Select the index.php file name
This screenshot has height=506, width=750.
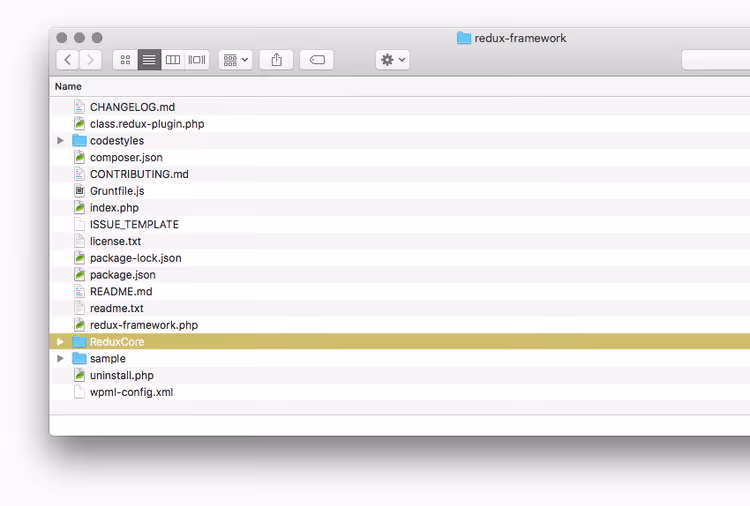[114, 208]
